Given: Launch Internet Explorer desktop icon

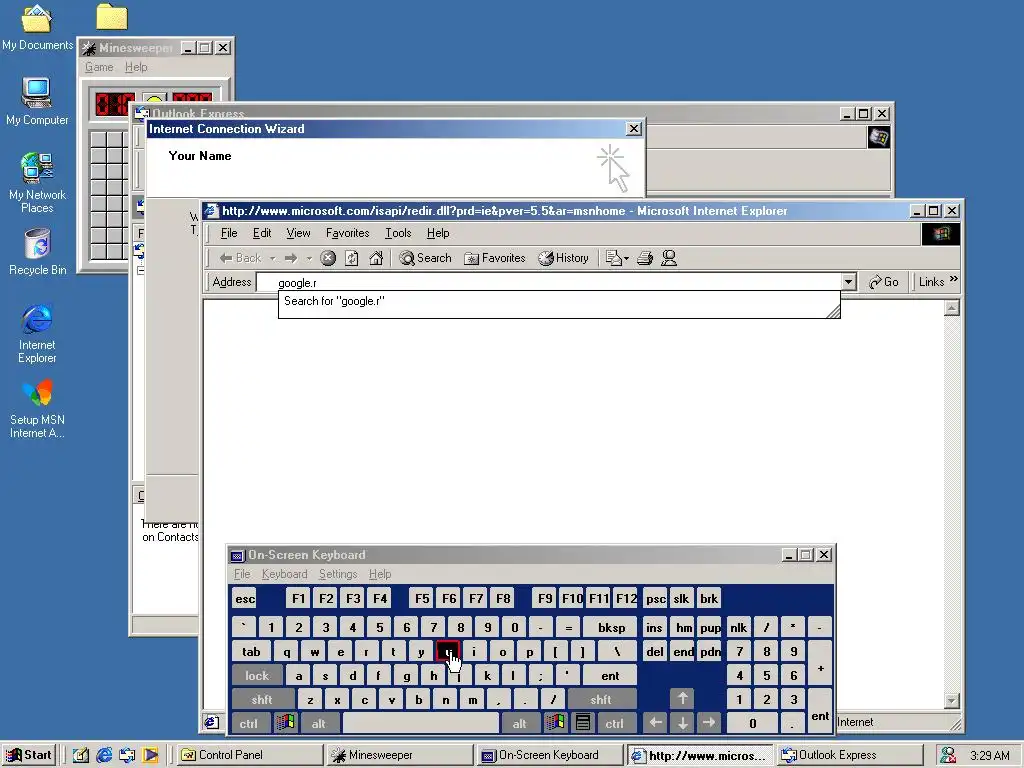Looking at the screenshot, I should tap(37, 333).
